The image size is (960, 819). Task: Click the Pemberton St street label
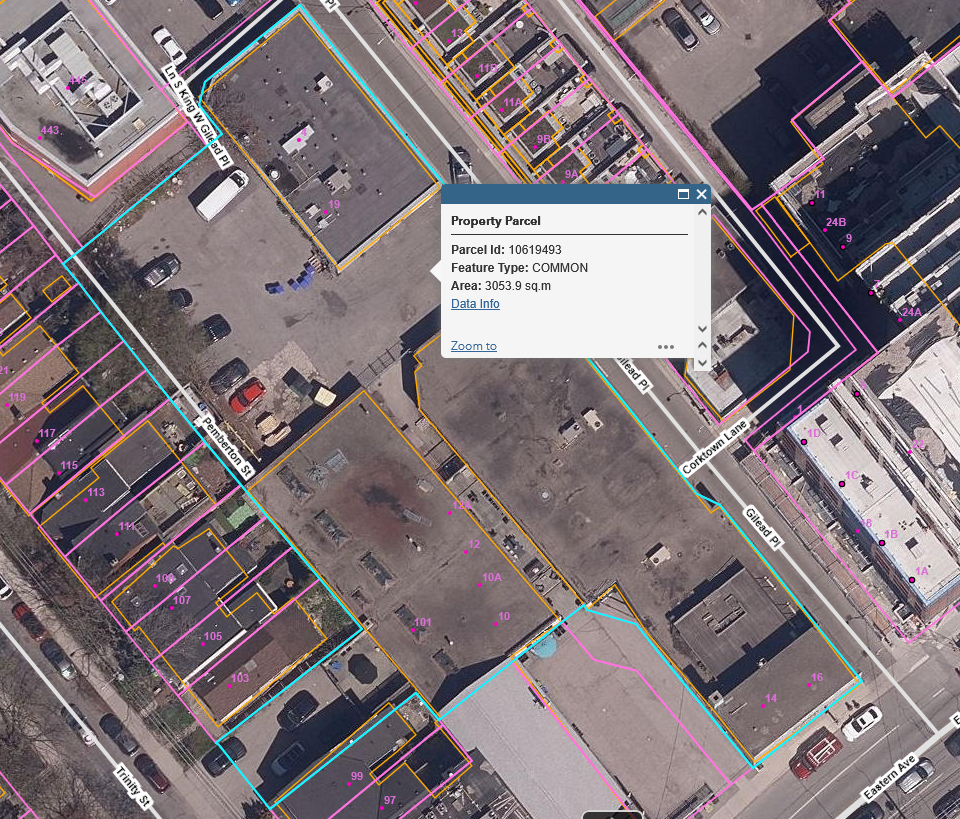point(227,446)
